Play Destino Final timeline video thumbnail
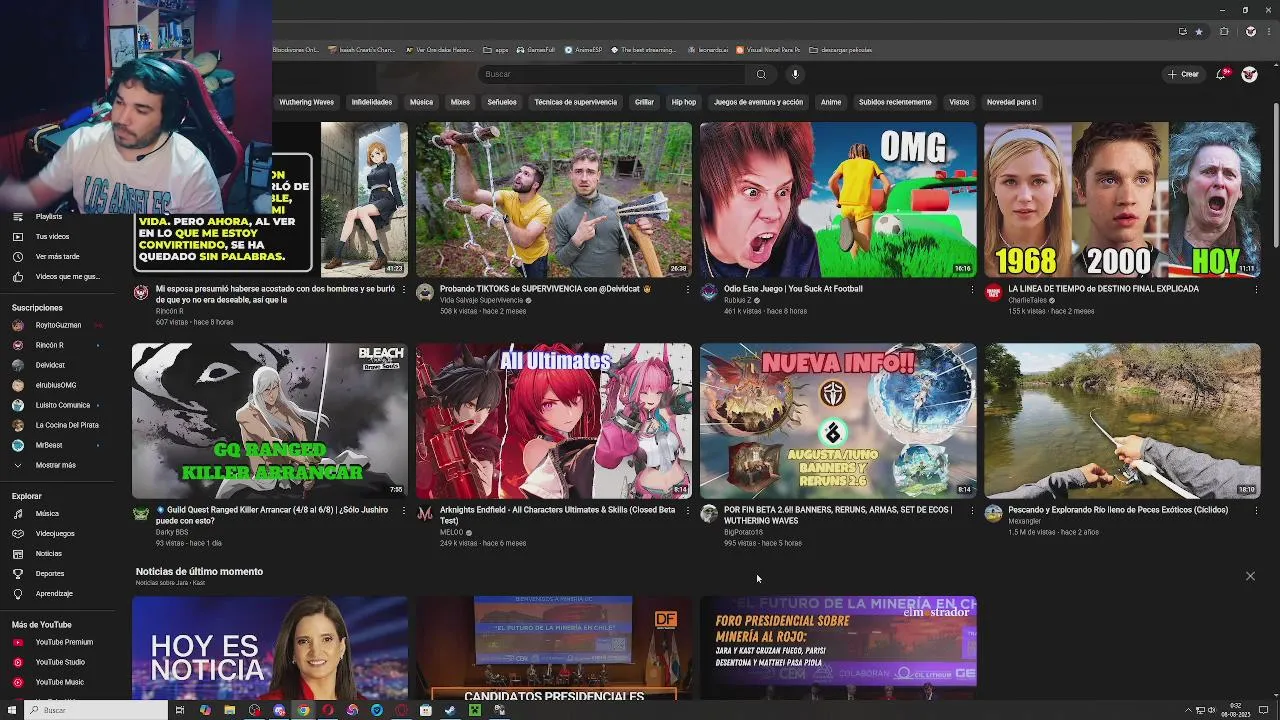Image resolution: width=1280 pixels, height=720 pixels. [x=1122, y=199]
